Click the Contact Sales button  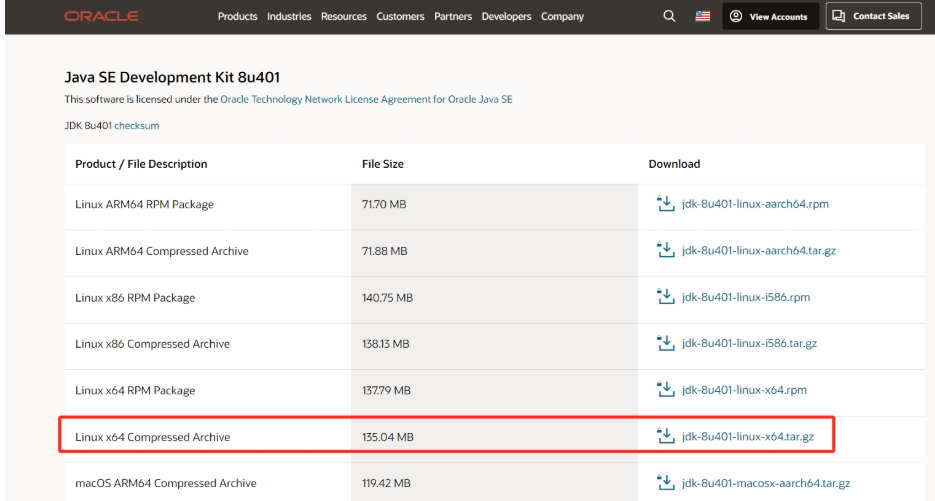tap(874, 16)
